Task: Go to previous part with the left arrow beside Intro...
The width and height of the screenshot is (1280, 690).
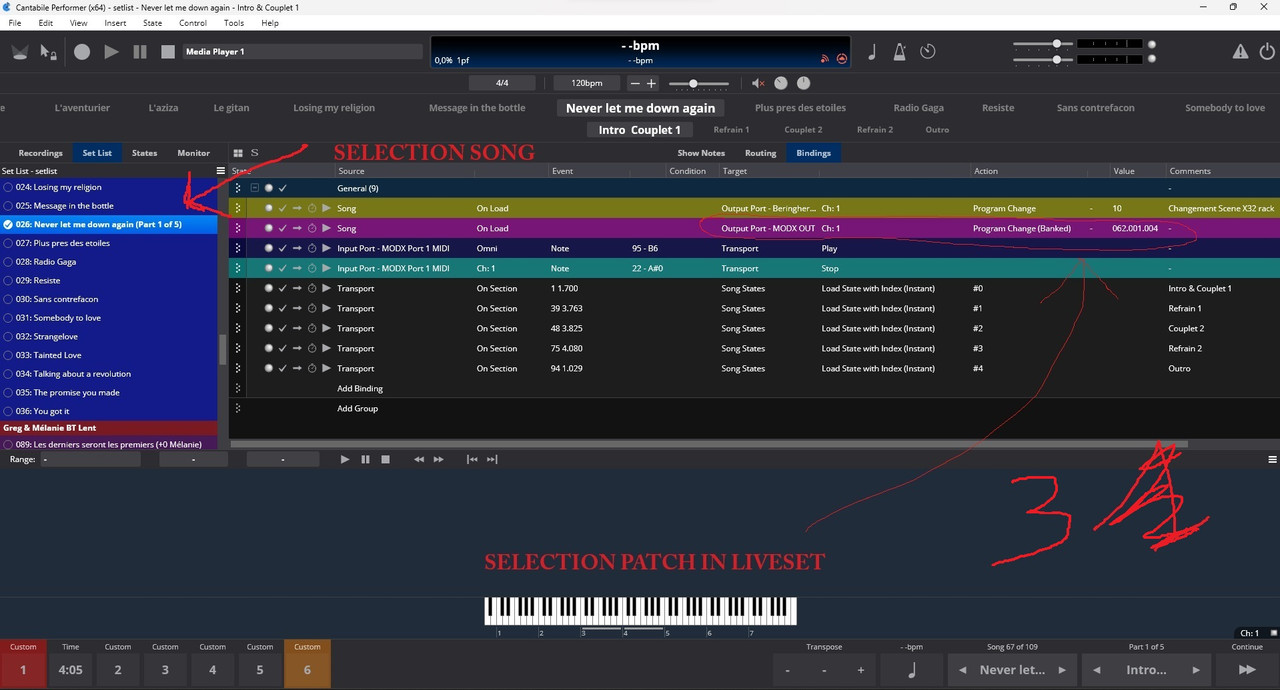Action: coord(1097,670)
